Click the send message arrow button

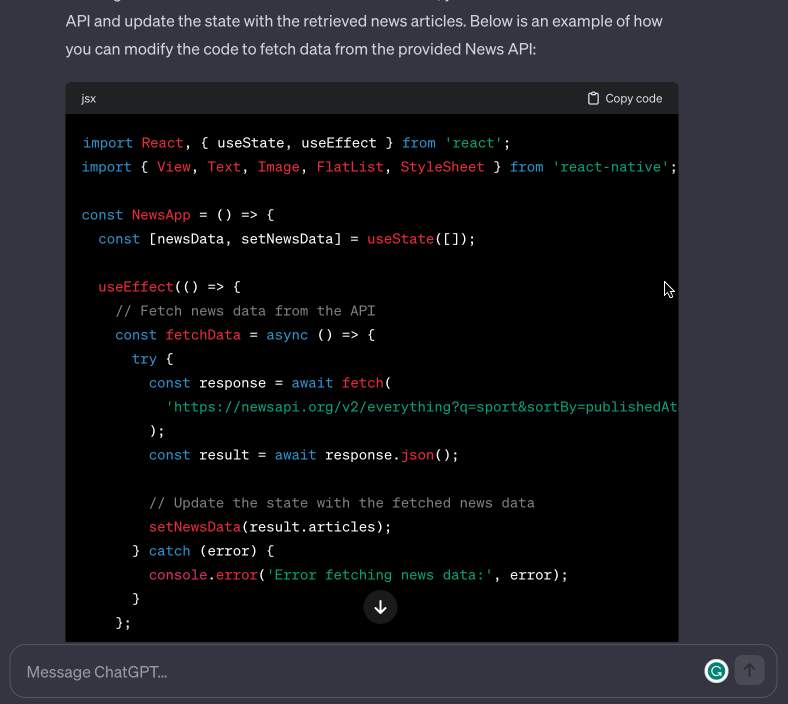pos(749,670)
